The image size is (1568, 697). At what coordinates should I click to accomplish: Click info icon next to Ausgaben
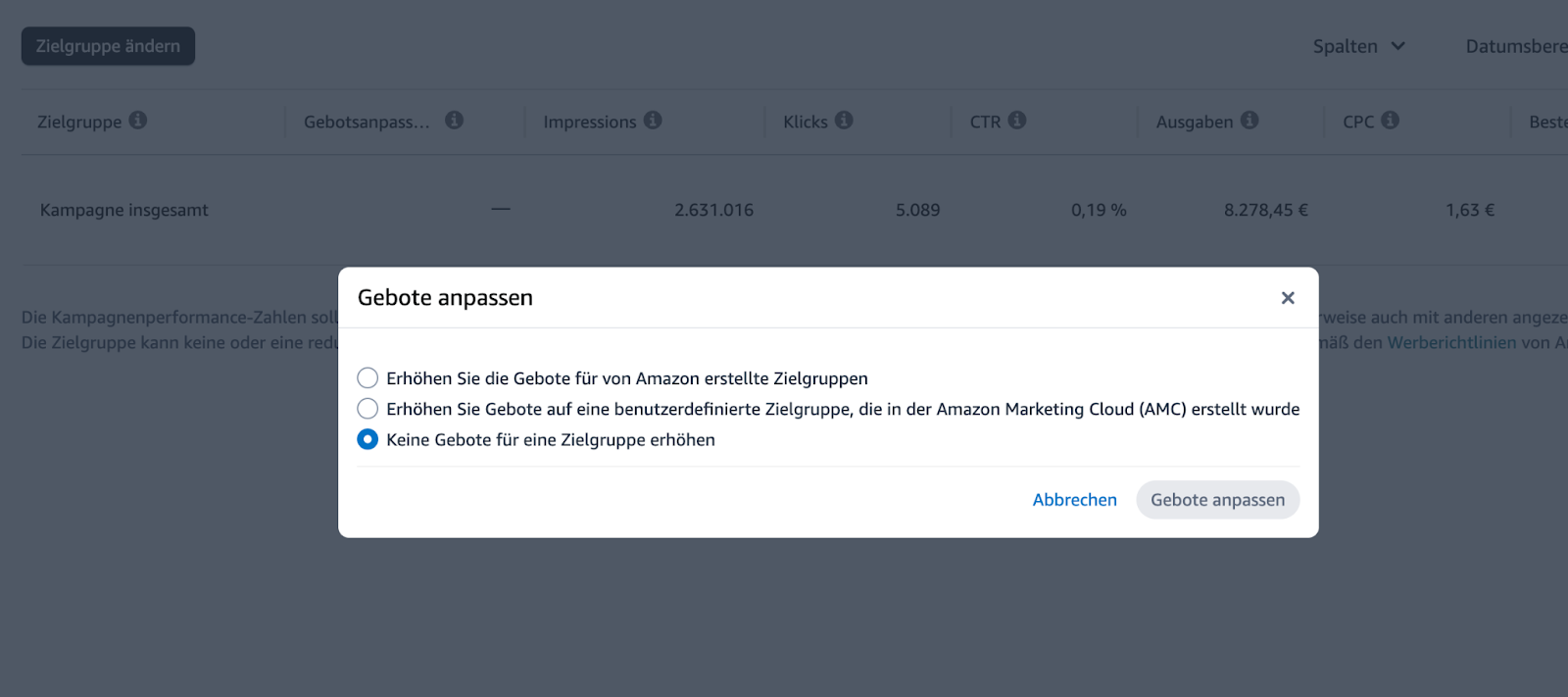click(x=1249, y=121)
